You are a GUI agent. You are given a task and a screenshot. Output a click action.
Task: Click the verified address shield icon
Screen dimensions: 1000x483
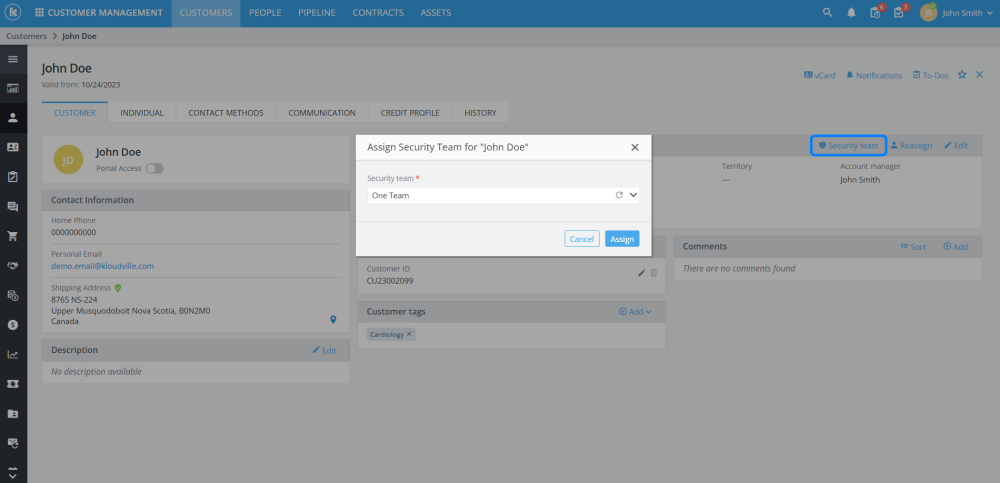pyautogui.click(x=118, y=288)
